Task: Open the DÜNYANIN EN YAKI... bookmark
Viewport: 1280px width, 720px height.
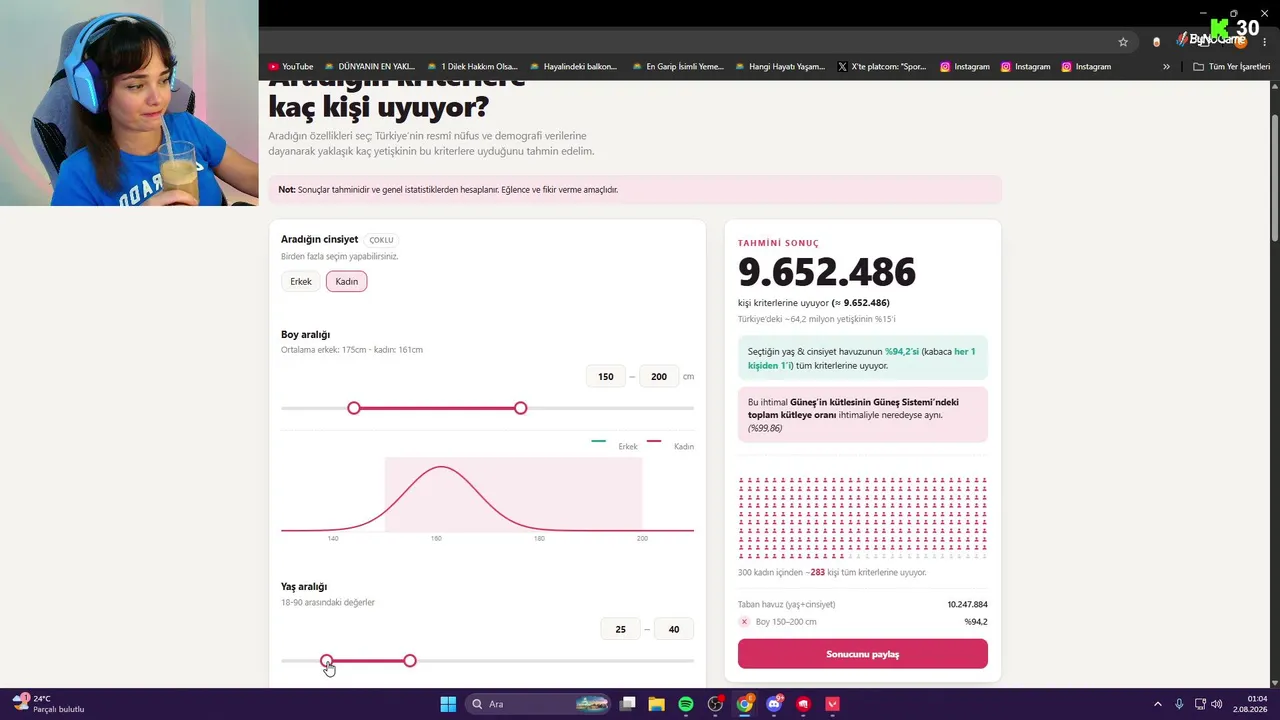Action: [369, 67]
